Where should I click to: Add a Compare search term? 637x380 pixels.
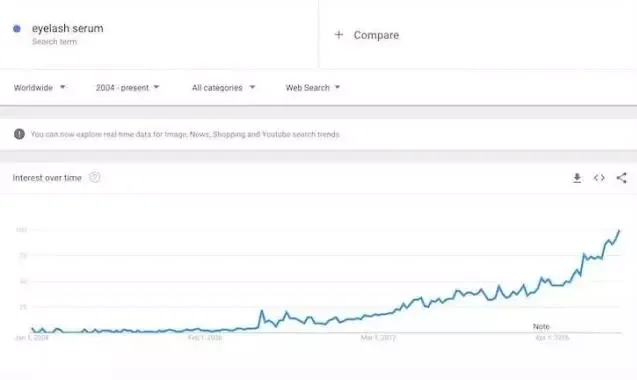[376, 35]
